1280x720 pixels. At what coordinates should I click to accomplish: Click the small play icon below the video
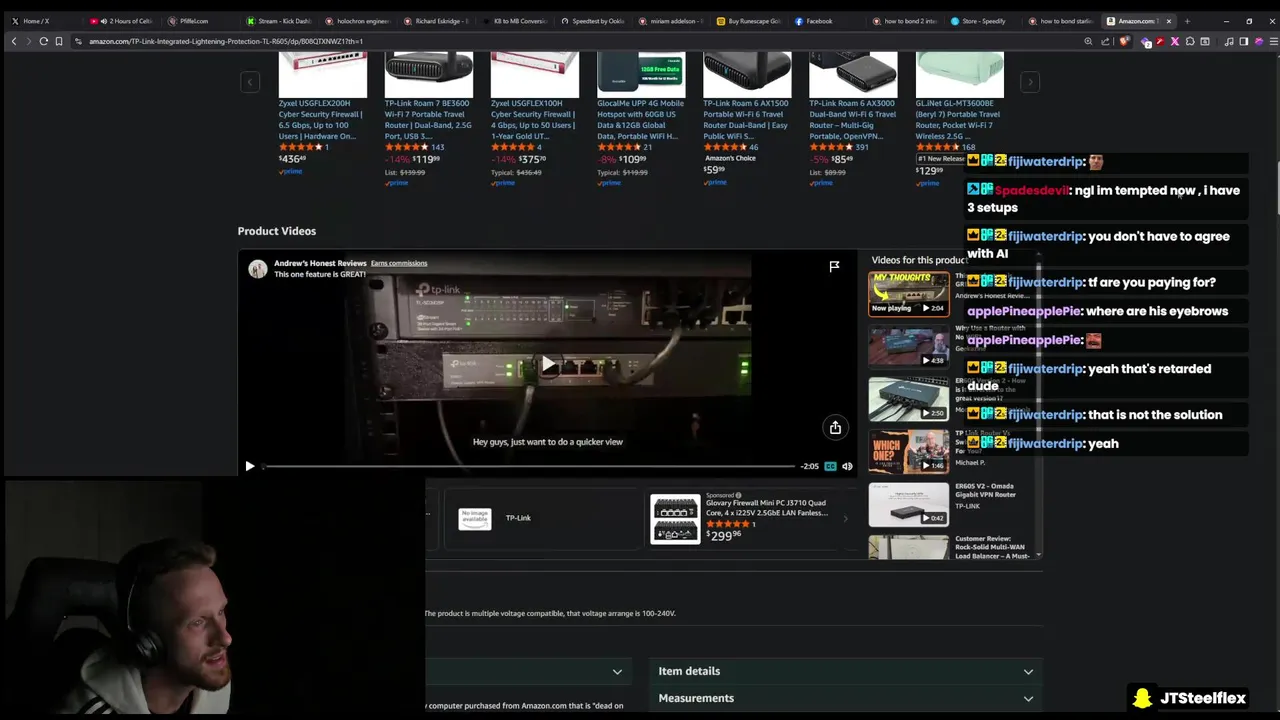click(x=250, y=466)
